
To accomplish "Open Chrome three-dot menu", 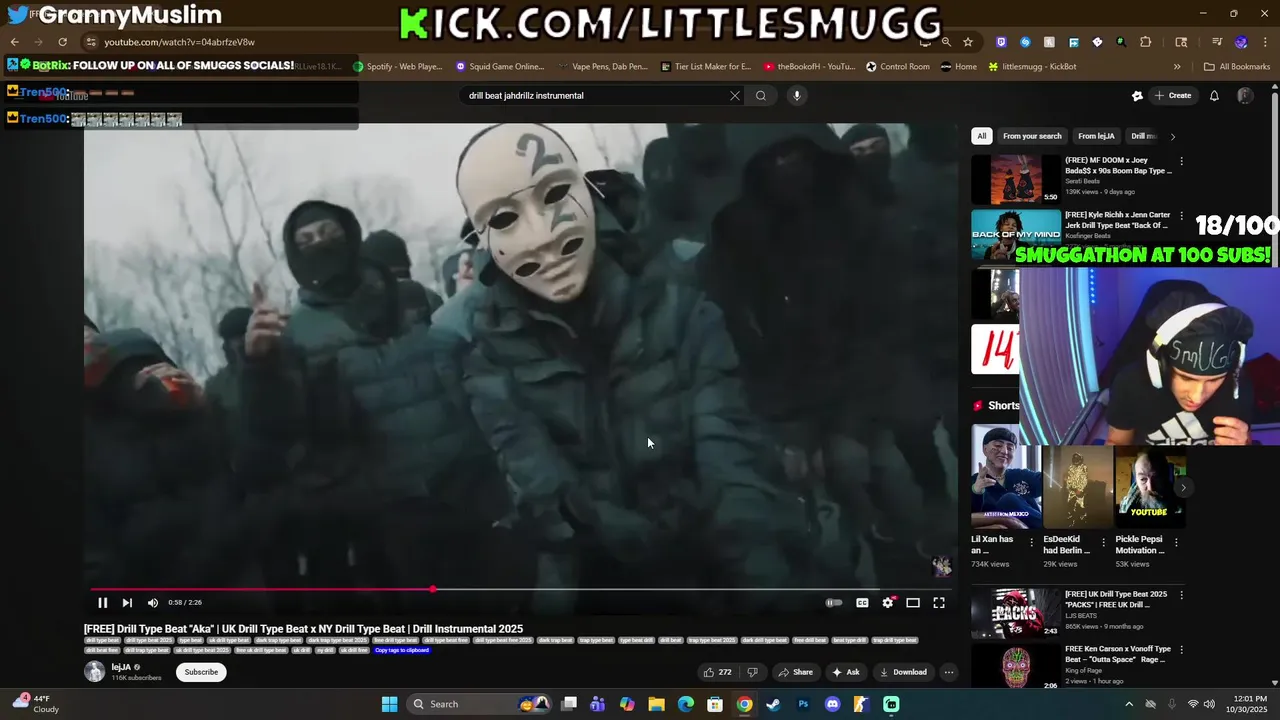I will [x=1265, y=42].
